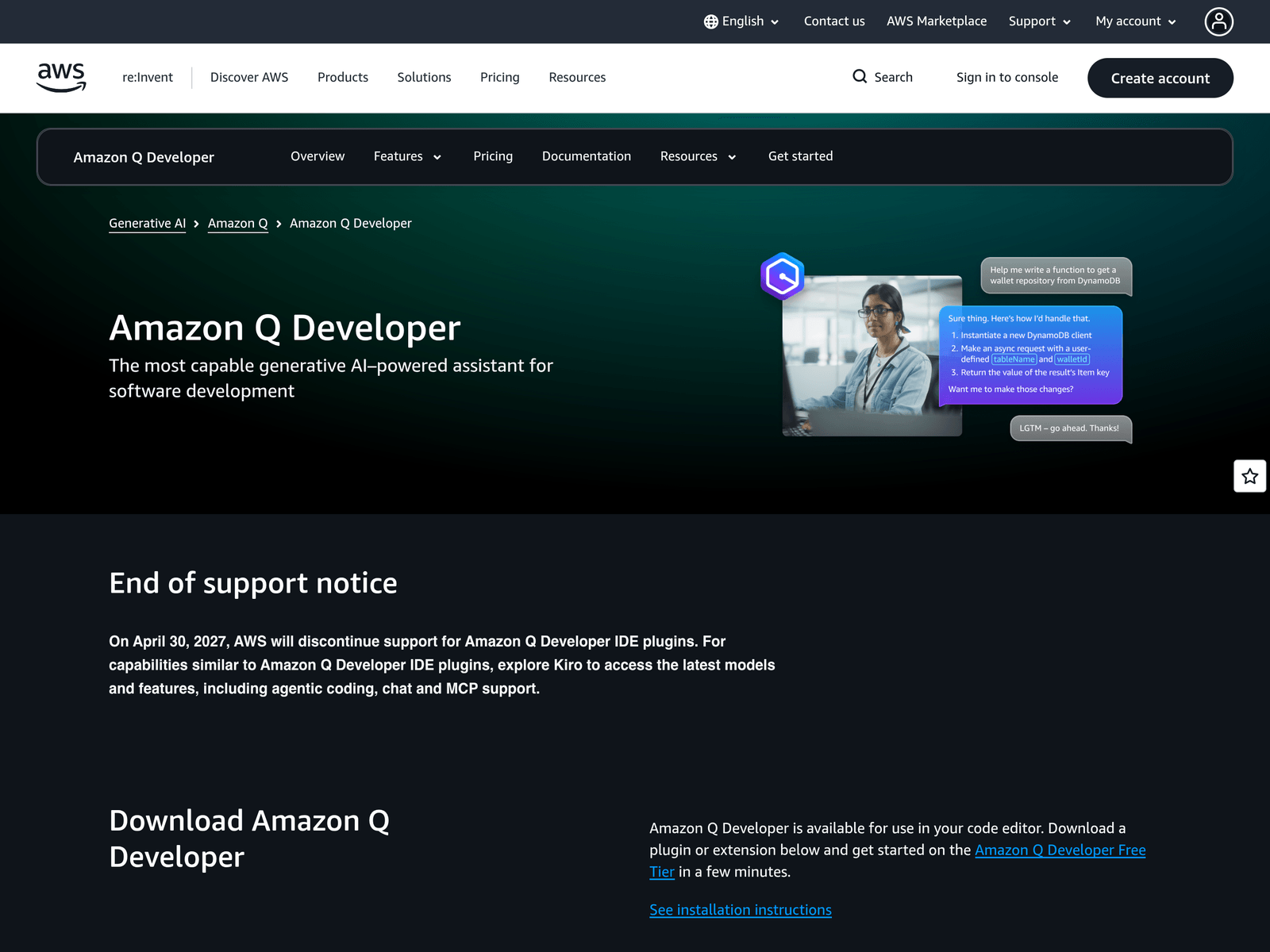Visit AWS Marketplace link

coord(937,21)
